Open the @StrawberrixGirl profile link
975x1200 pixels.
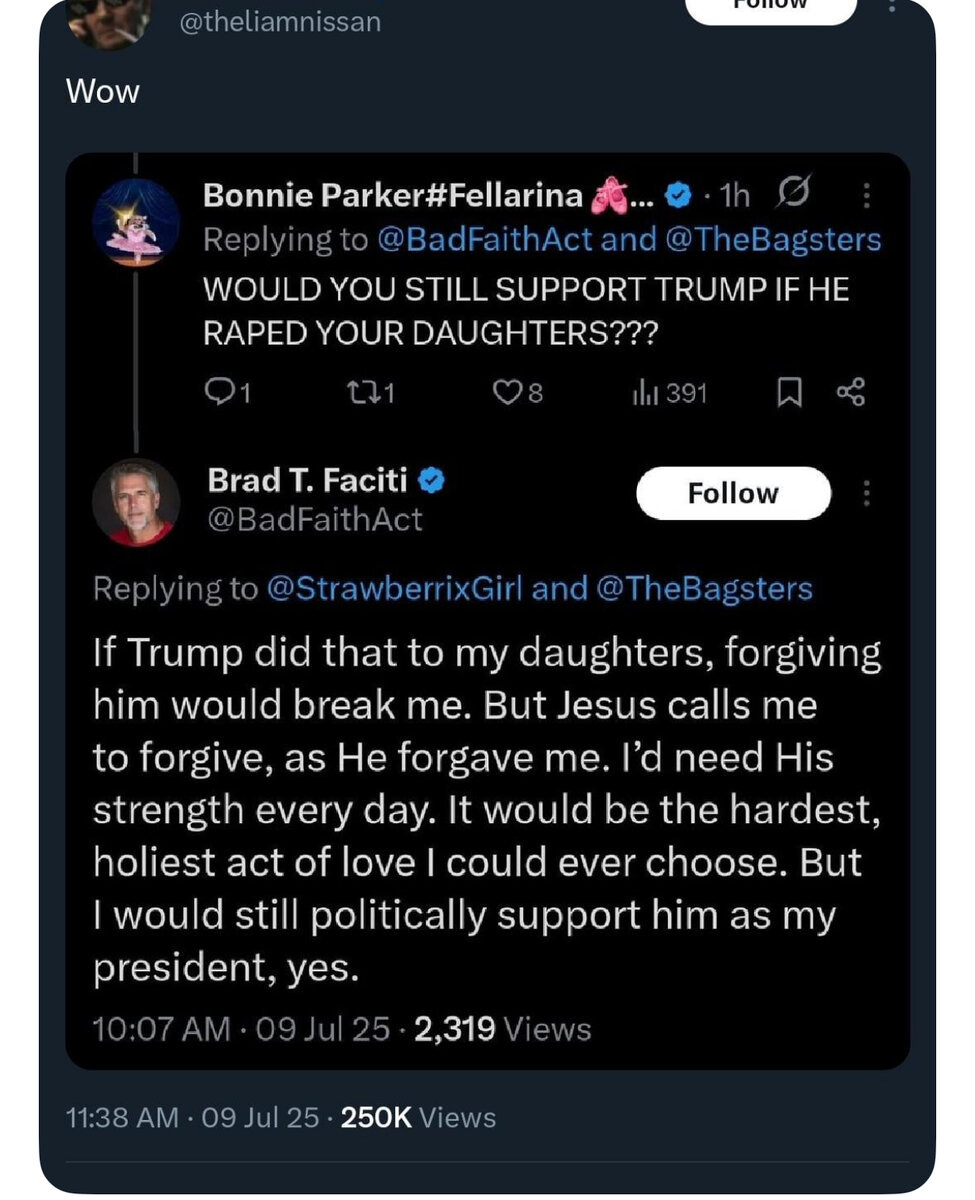[x=395, y=588]
